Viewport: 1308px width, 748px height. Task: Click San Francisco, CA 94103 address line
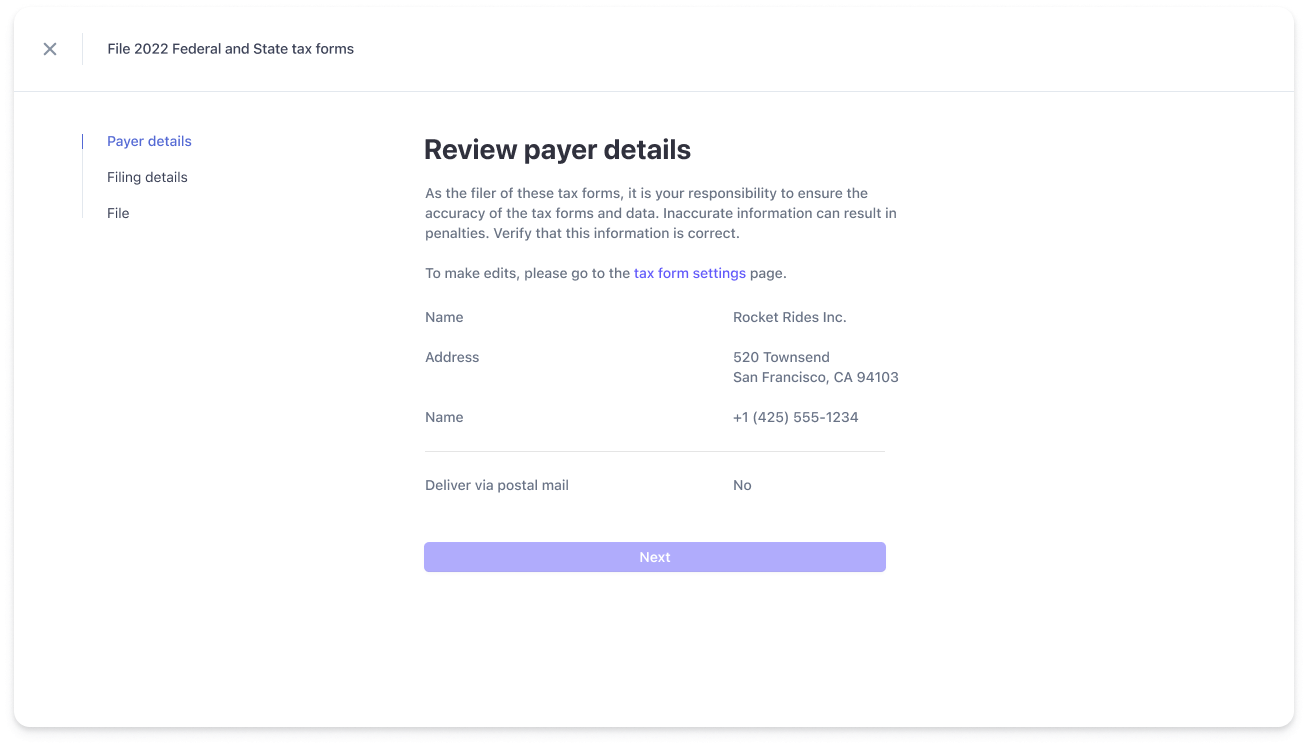tap(816, 377)
